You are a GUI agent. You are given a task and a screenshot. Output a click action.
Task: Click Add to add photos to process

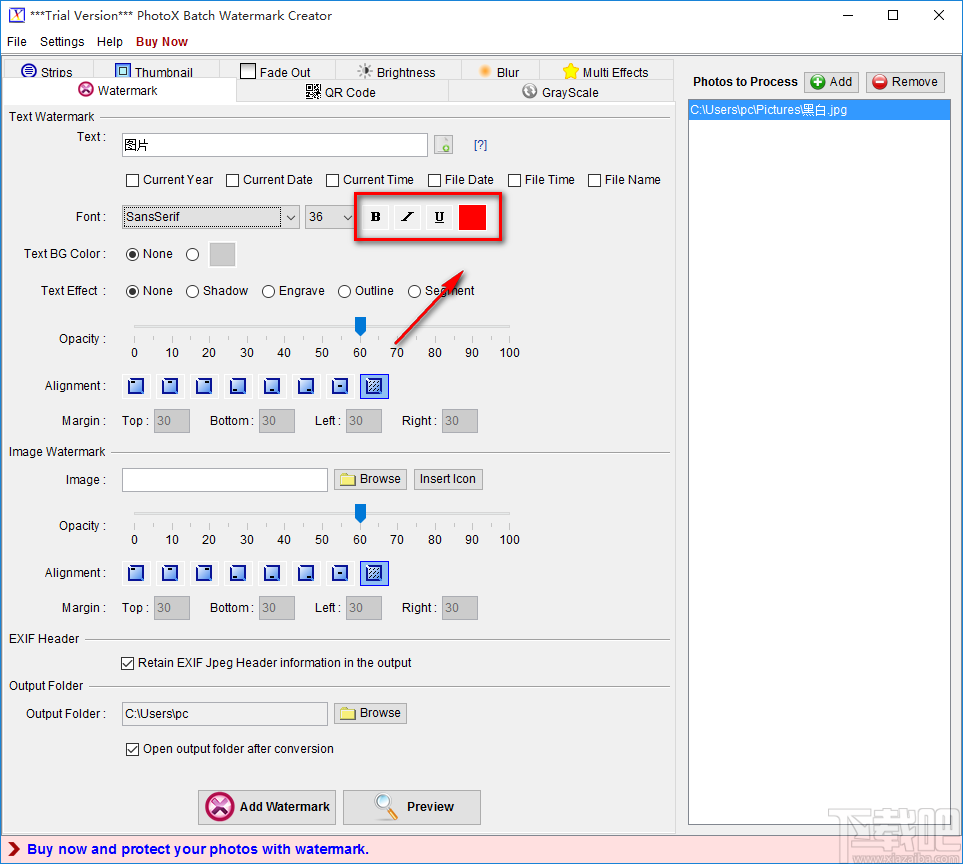click(x=831, y=82)
